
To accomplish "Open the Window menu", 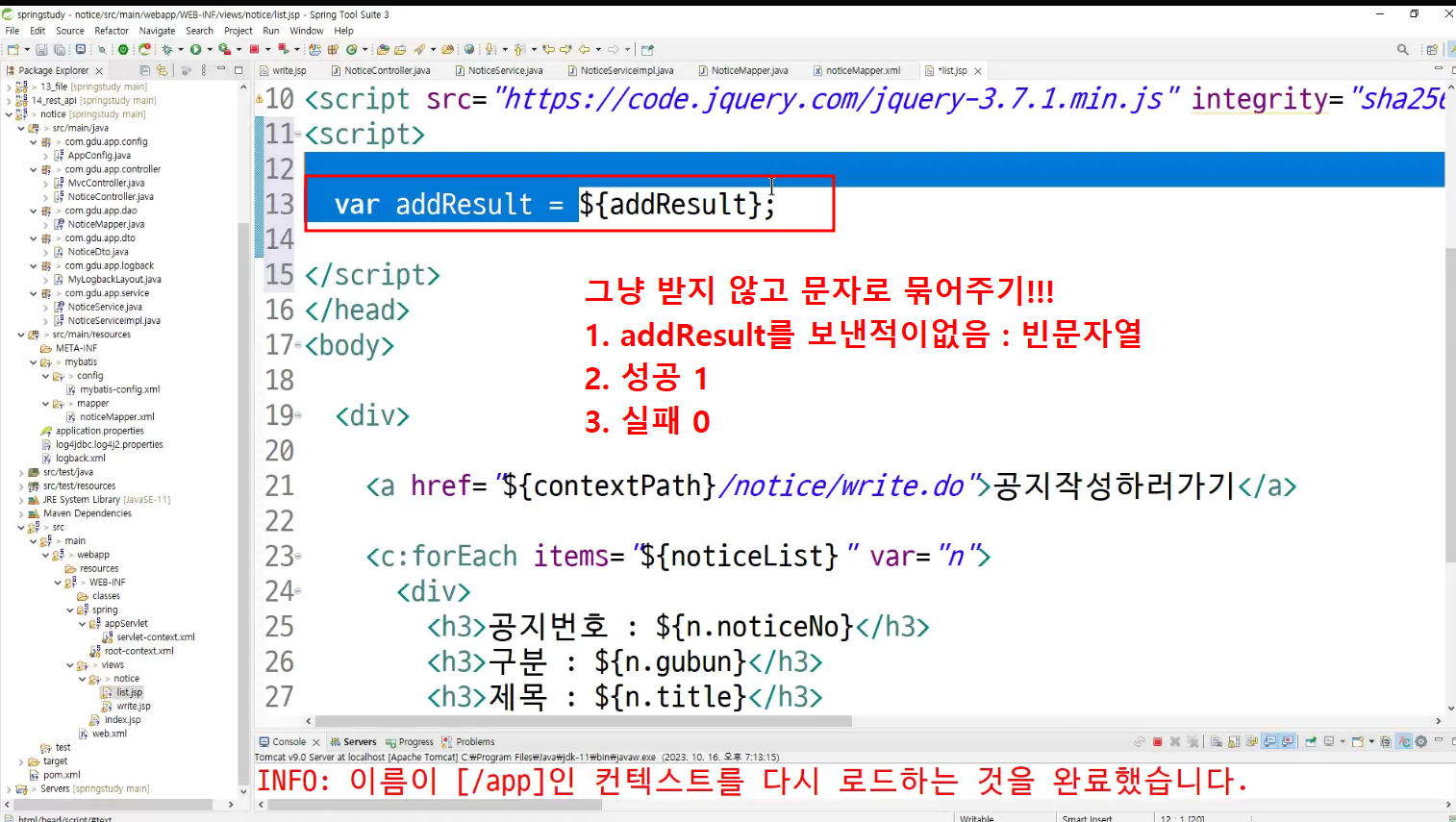I will [x=307, y=31].
